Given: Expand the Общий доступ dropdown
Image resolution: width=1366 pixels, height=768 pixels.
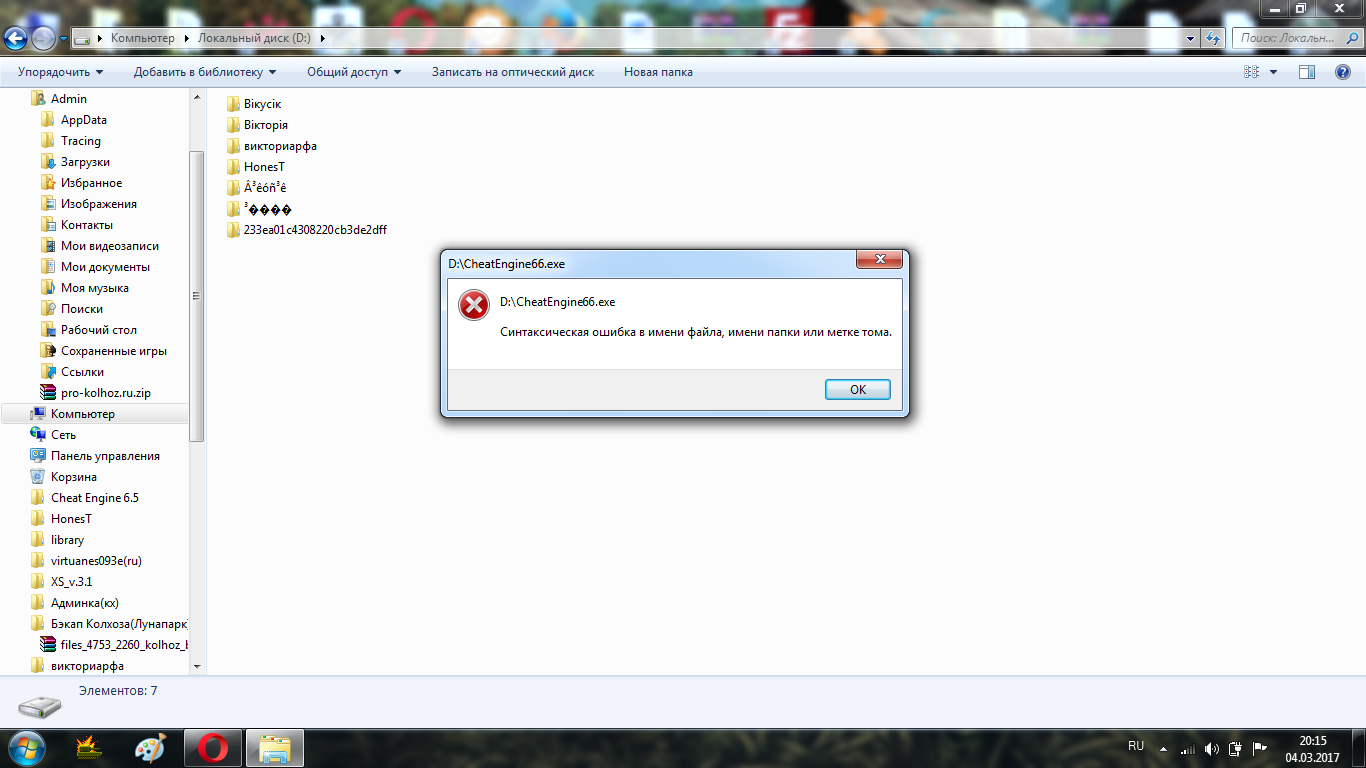Looking at the screenshot, I should 354,72.
